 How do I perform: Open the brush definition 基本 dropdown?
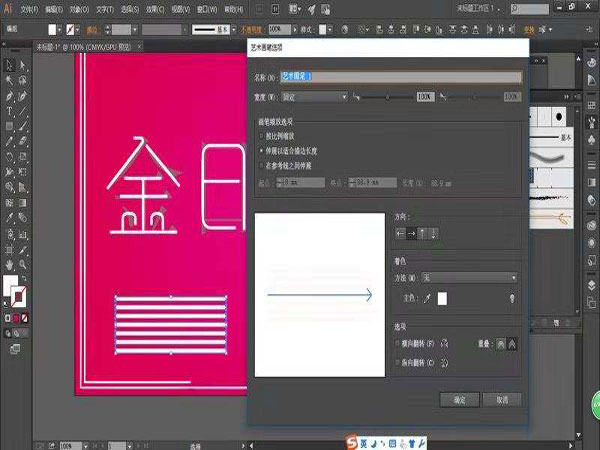[234, 29]
